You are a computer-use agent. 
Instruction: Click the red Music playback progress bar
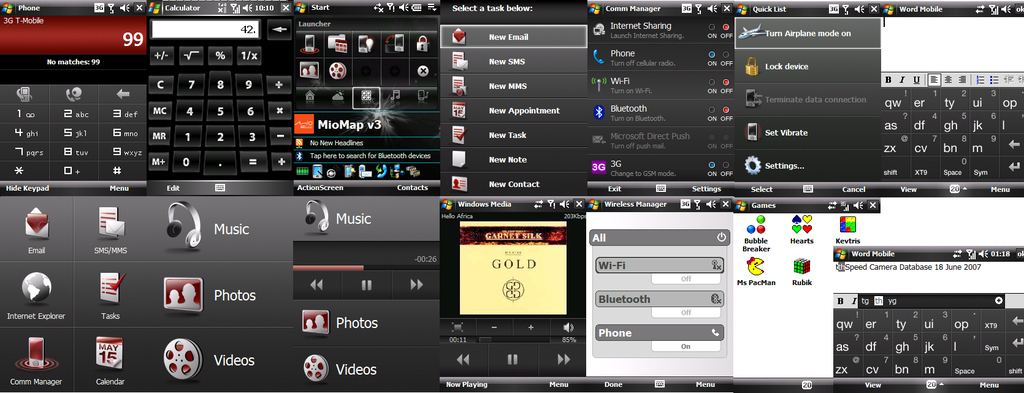click(x=328, y=268)
